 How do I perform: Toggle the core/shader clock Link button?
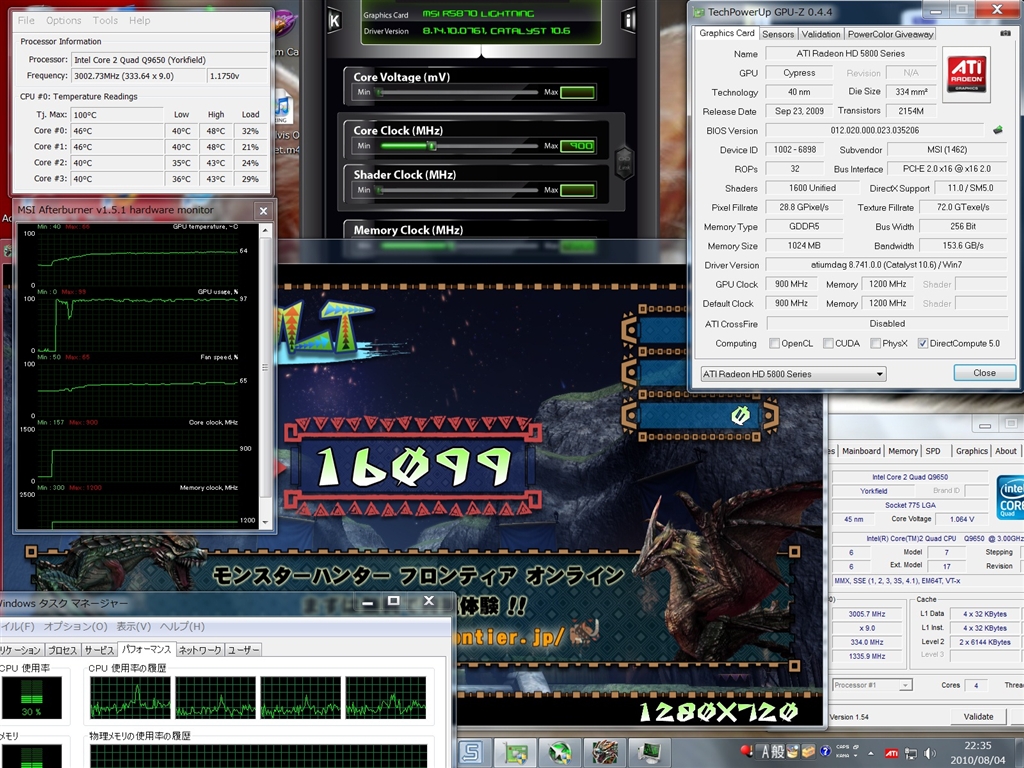click(x=624, y=161)
